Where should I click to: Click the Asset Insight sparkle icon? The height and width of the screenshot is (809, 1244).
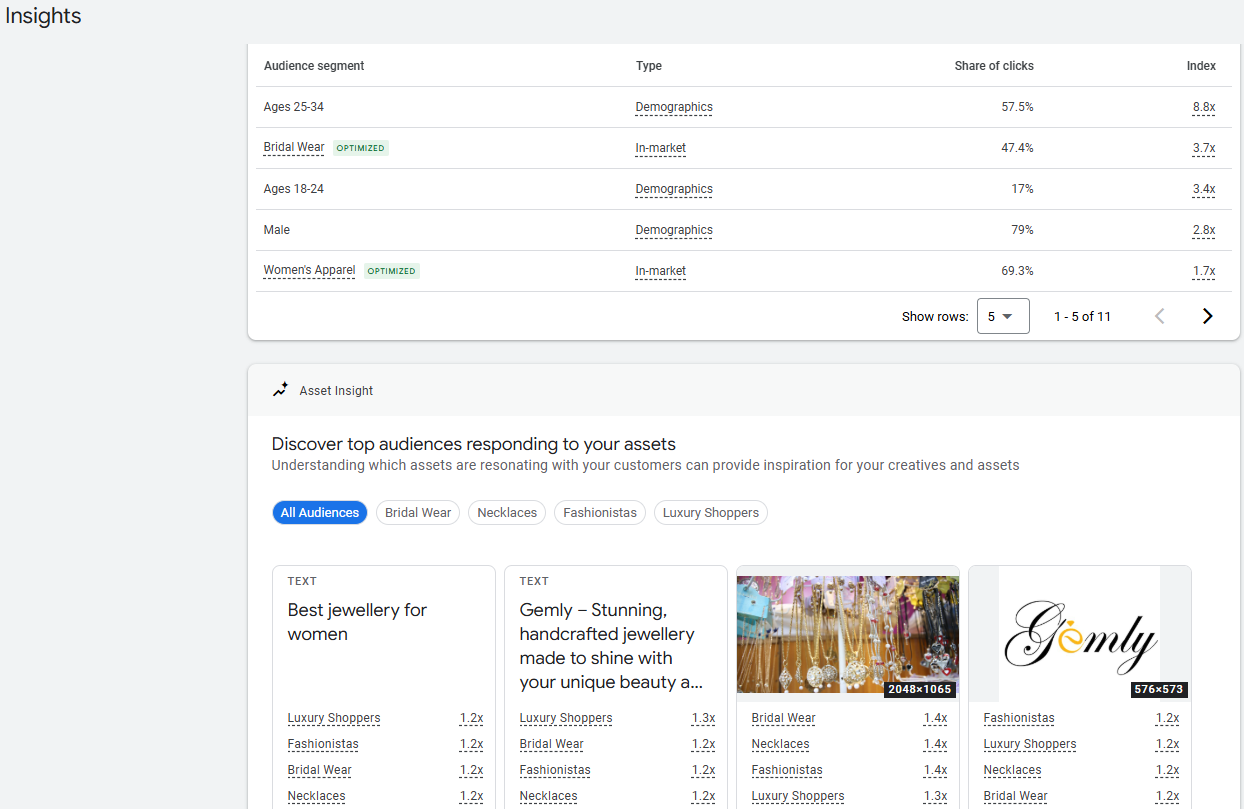coord(281,390)
